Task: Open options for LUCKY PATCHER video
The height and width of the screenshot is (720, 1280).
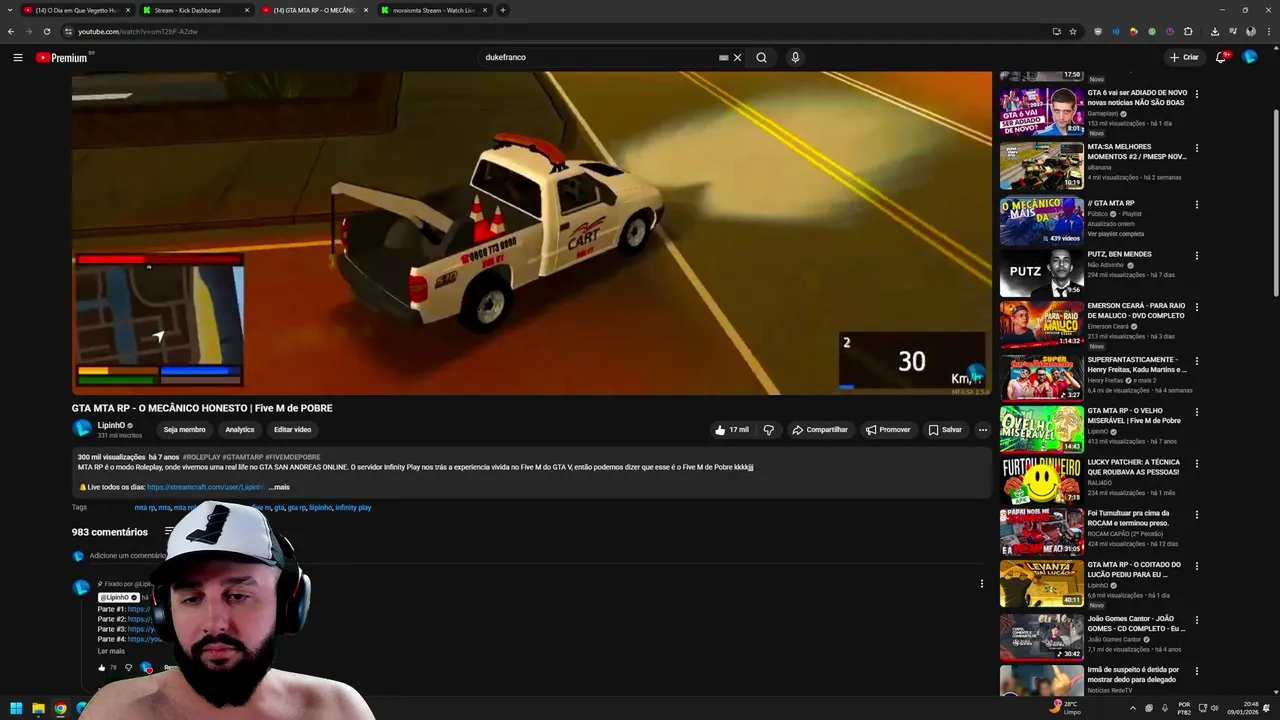Action: point(1197,463)
